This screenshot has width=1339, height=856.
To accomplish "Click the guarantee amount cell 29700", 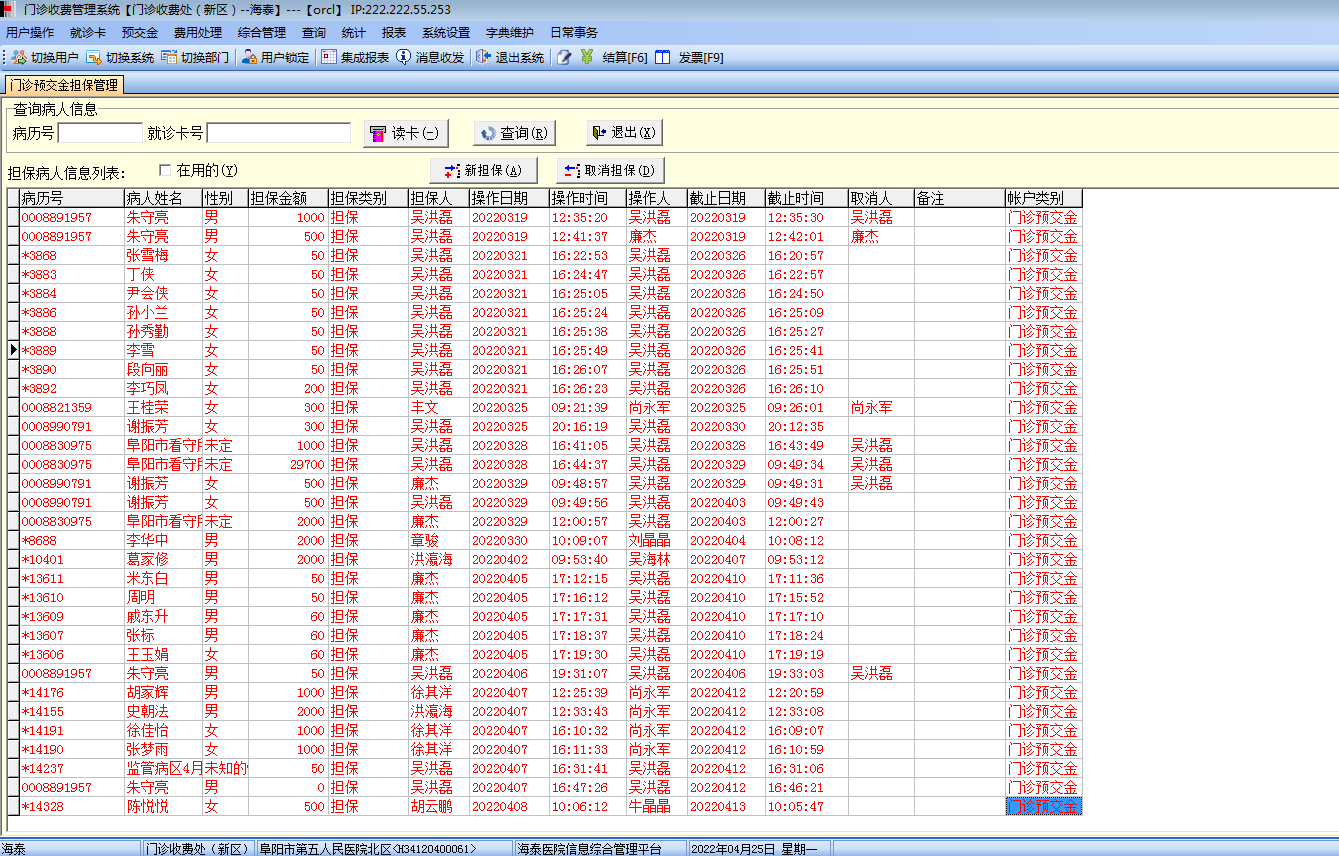I will [x=288, y=465].
